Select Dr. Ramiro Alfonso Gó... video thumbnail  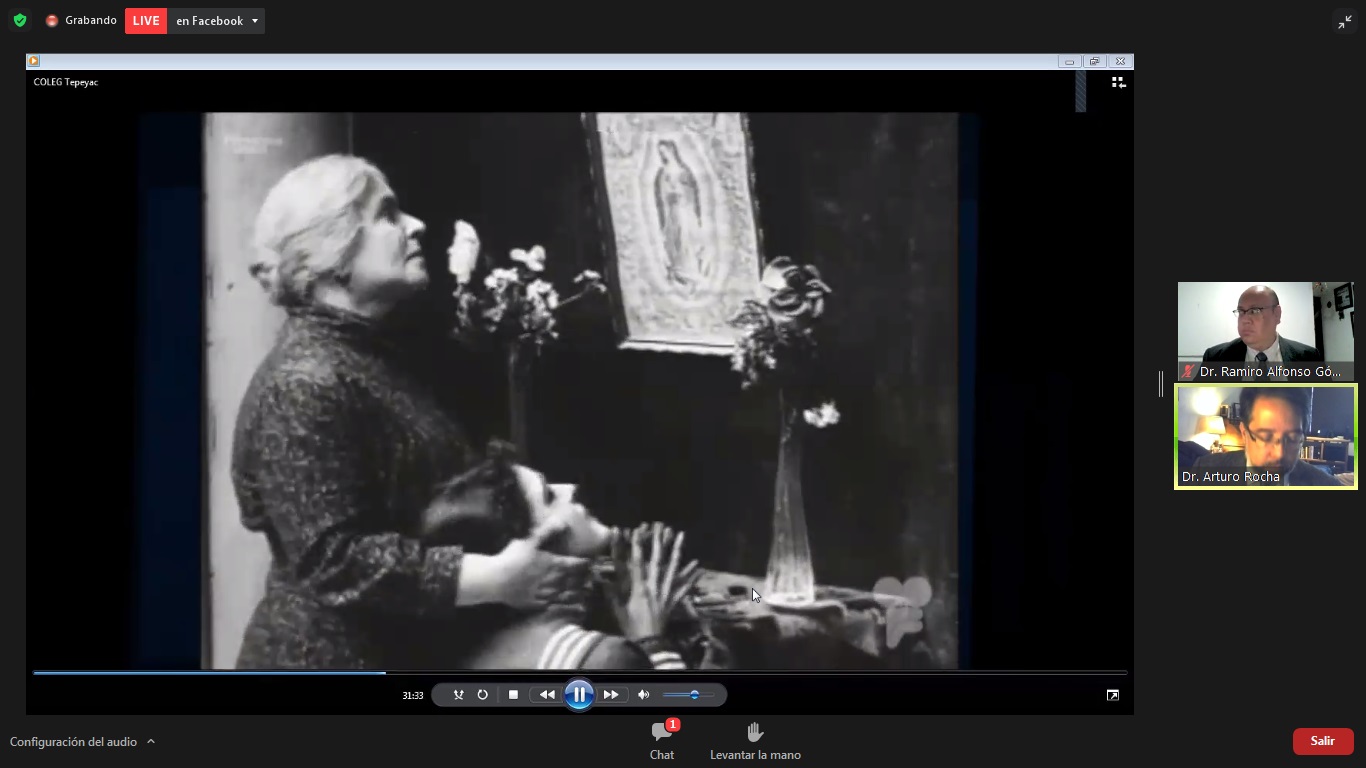pos(1265,331)
